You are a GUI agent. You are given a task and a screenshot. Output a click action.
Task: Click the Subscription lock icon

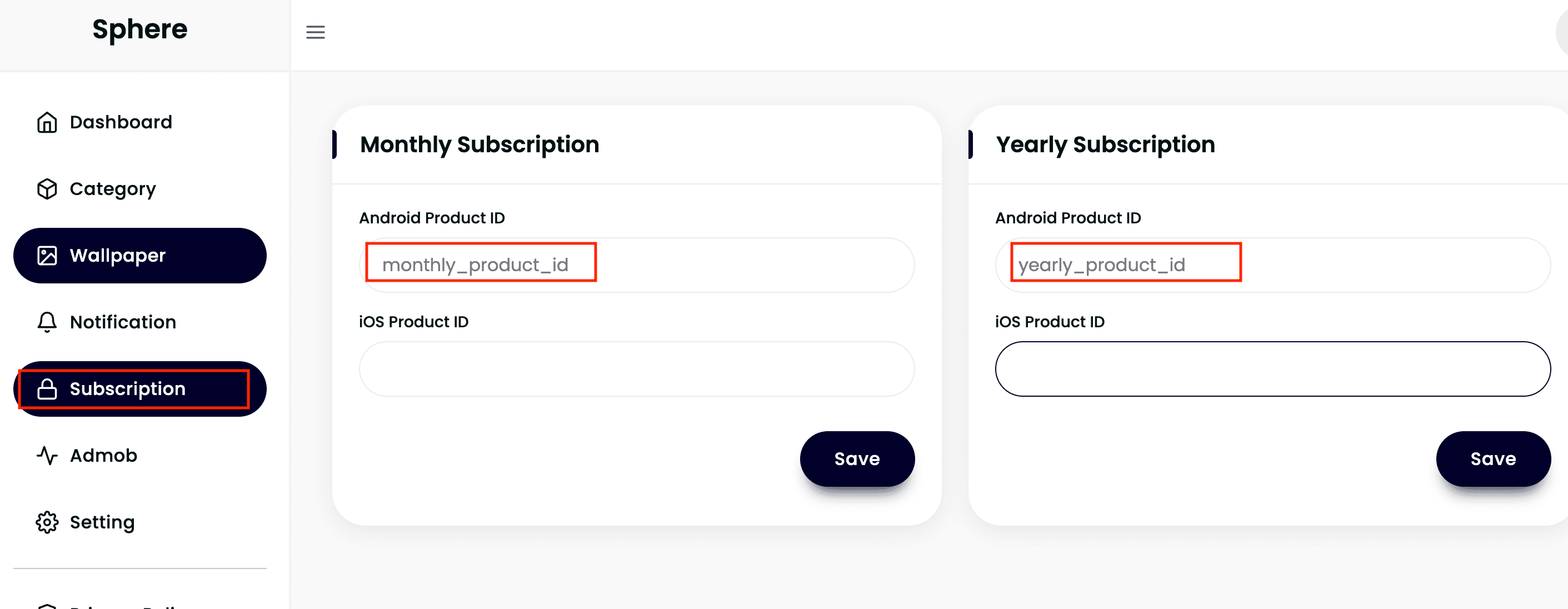point(47,389)
